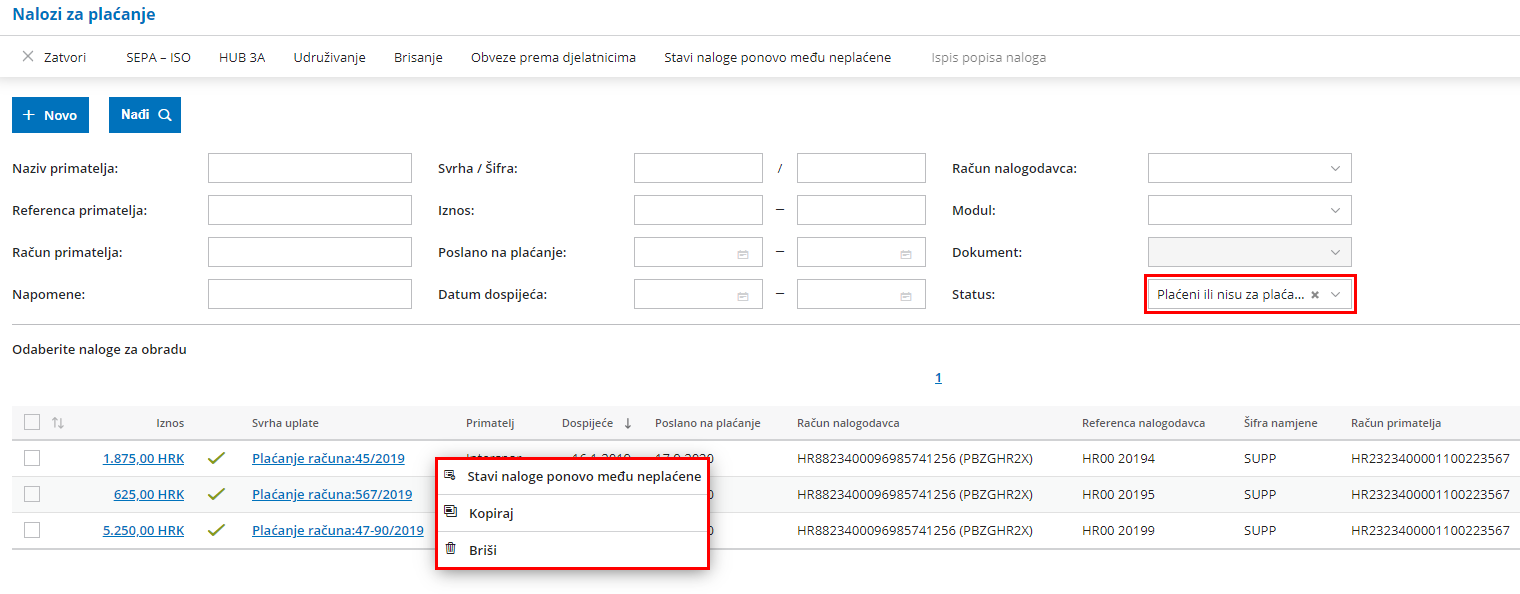The height and width of the screenshot is (594, 1520).
Task: Select the checkbox for the 1.875,00 HRK order
Action: [x=31, y=457]
